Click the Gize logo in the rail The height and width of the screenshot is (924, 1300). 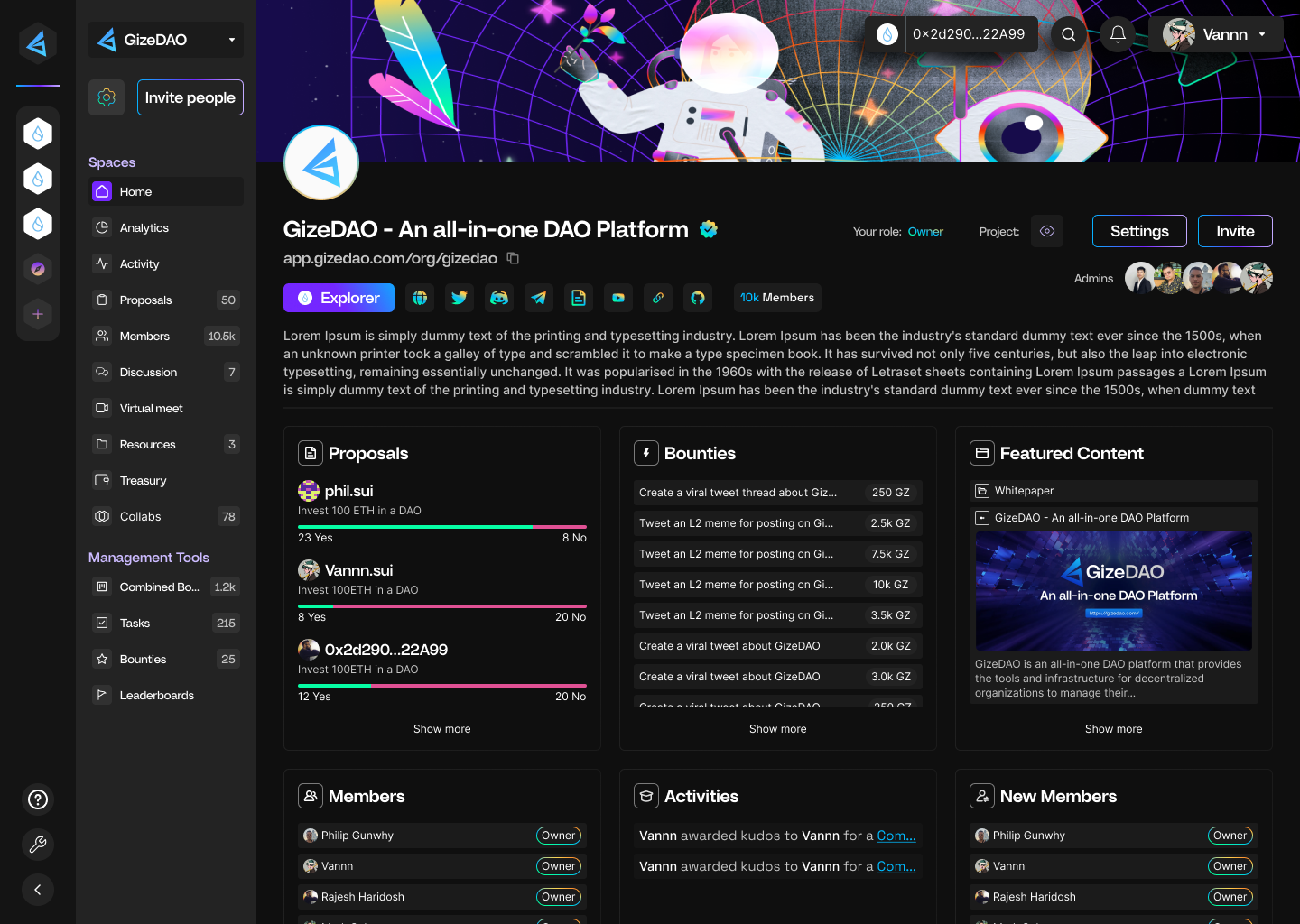point(38,42)
